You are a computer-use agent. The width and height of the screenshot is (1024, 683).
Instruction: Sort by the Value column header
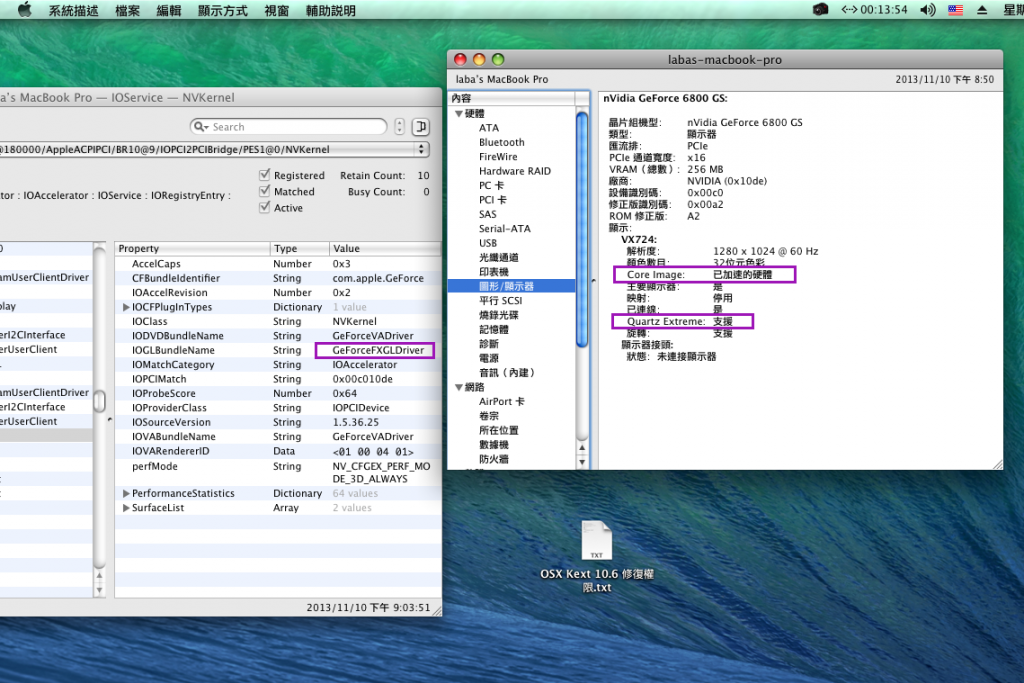pos(385,249)
